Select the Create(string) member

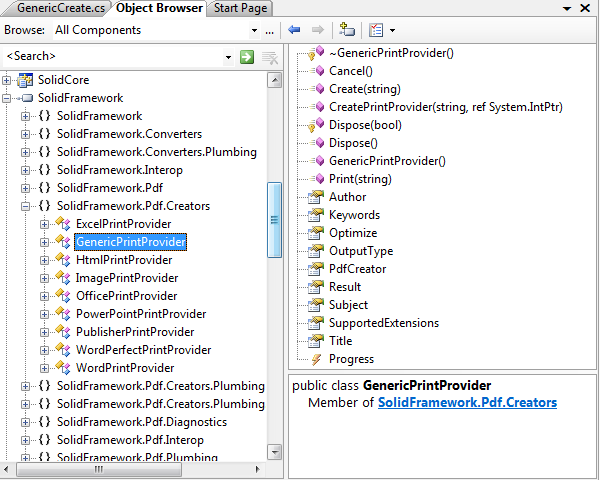pyautogui.click(x=365, y=89)
